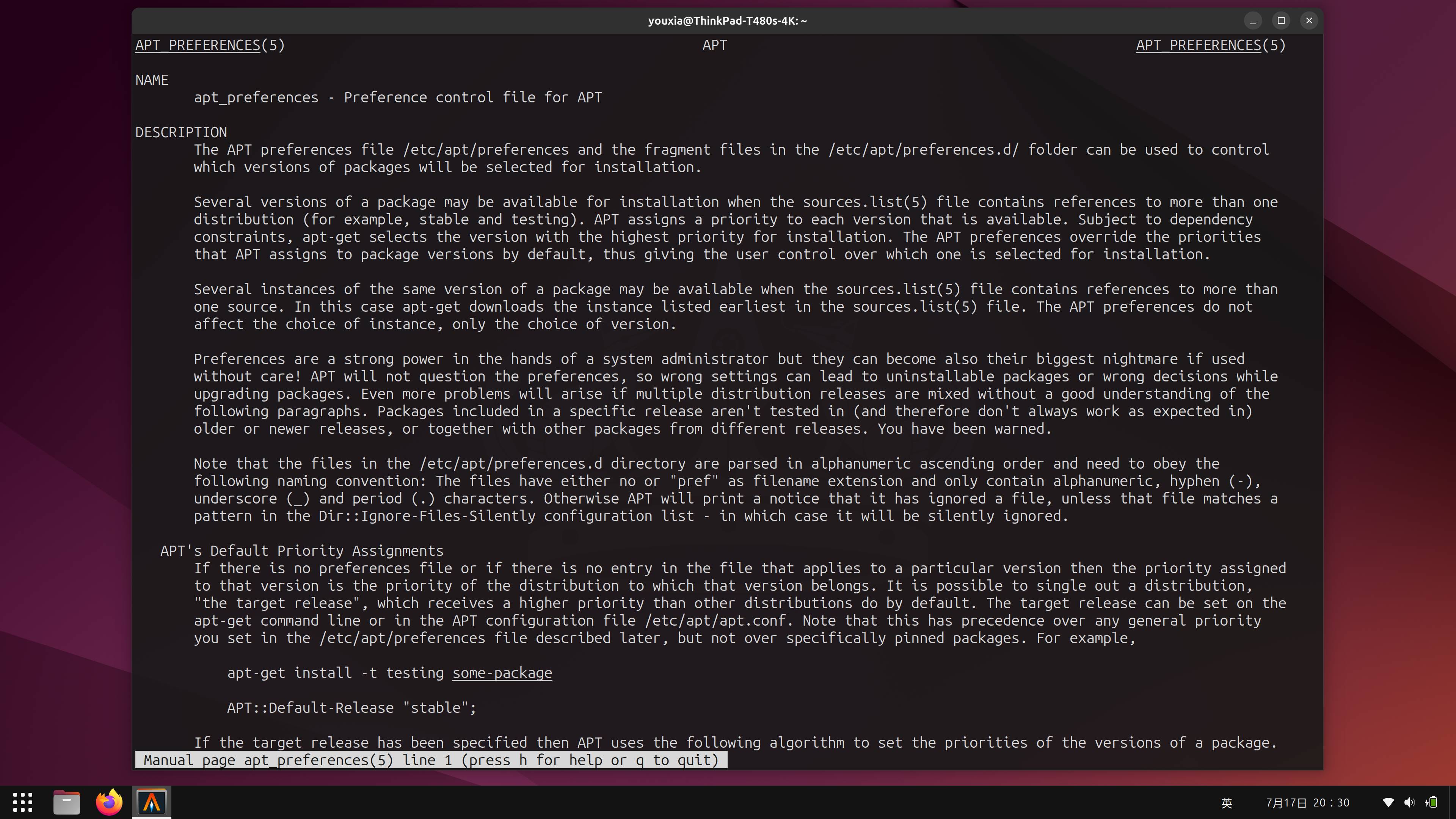
Task: Click the line starting "If there is no preferences file"
Action: click(740, 569)
